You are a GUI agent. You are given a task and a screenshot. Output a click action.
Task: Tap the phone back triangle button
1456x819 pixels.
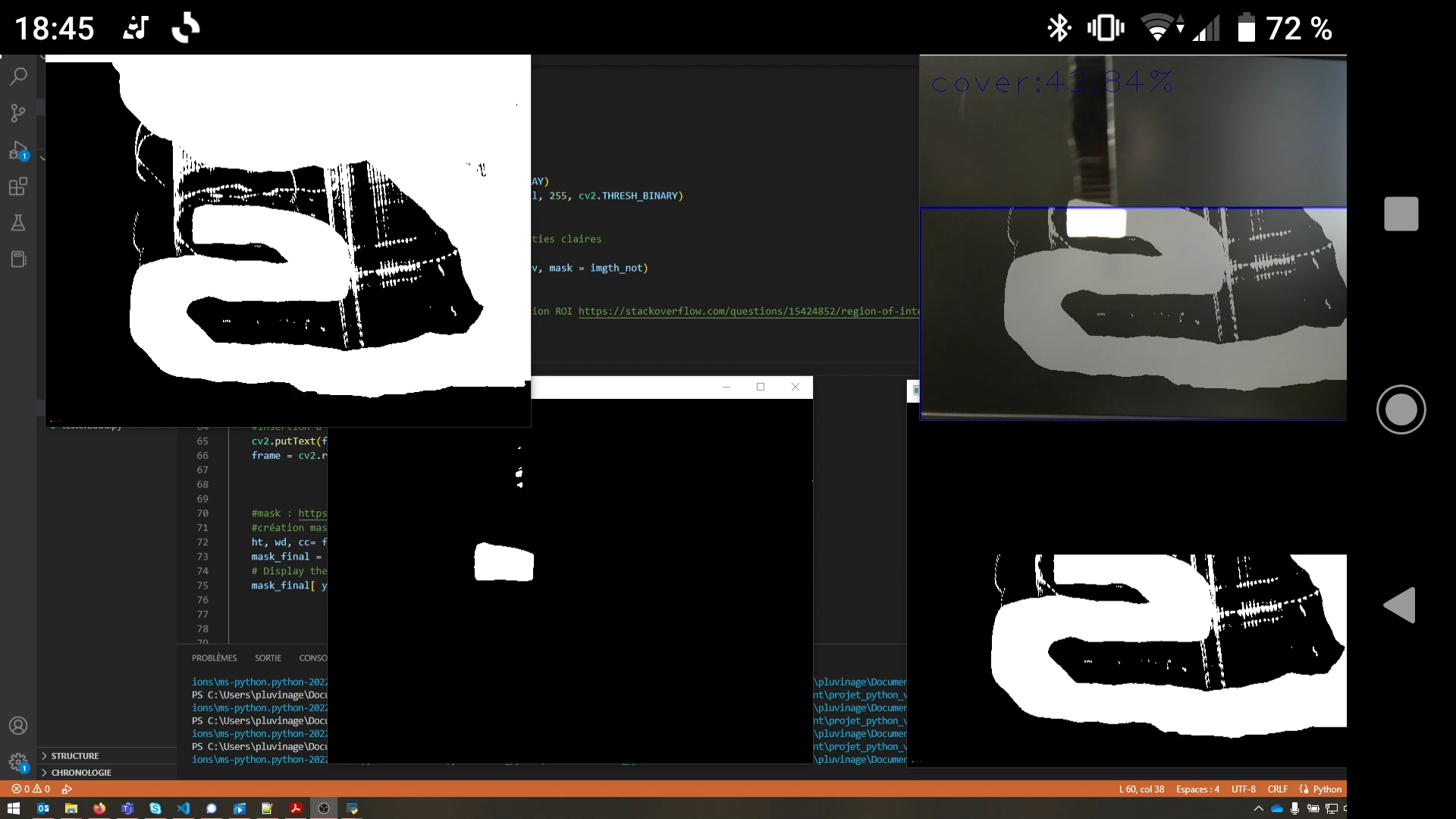(x=1399, y=605)
